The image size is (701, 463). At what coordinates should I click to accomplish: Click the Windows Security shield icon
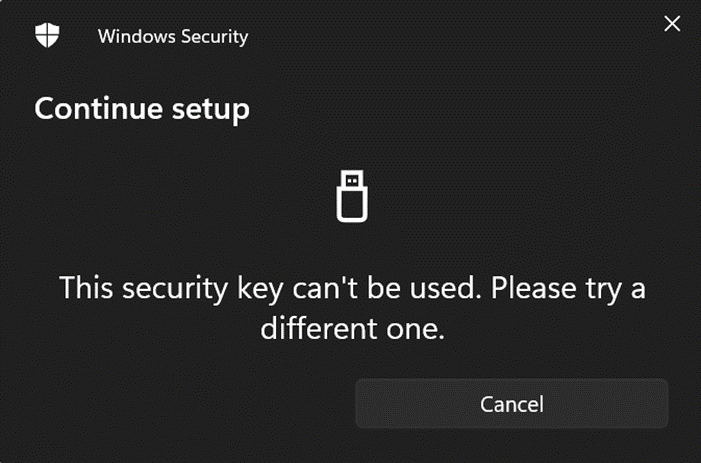[x=47, y=36]
